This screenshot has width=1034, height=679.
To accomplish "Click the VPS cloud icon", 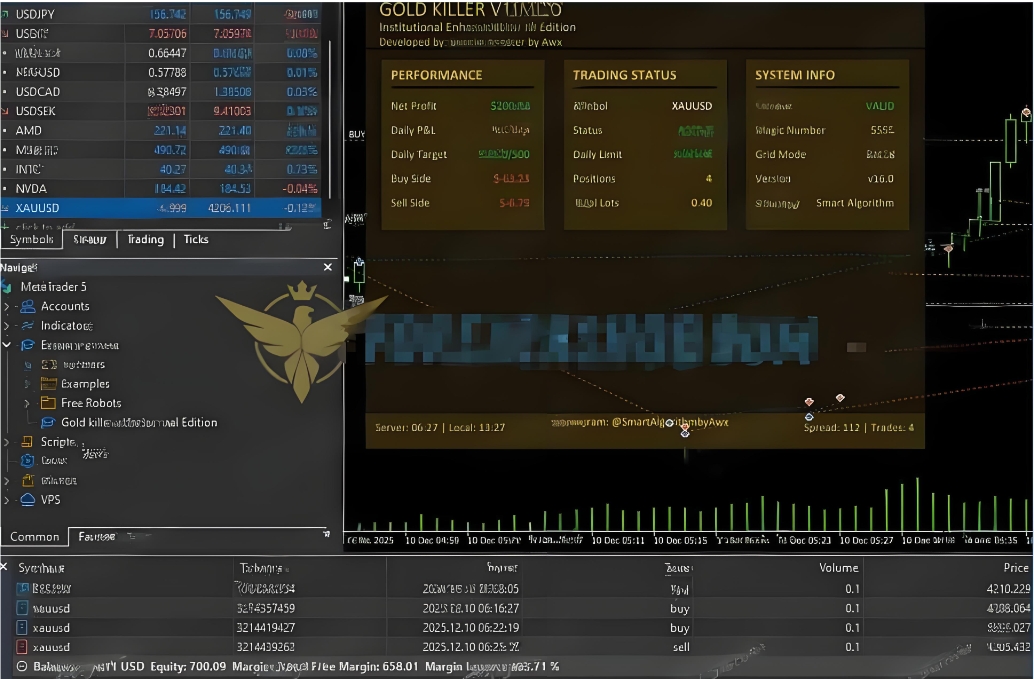I will point(28,500).
